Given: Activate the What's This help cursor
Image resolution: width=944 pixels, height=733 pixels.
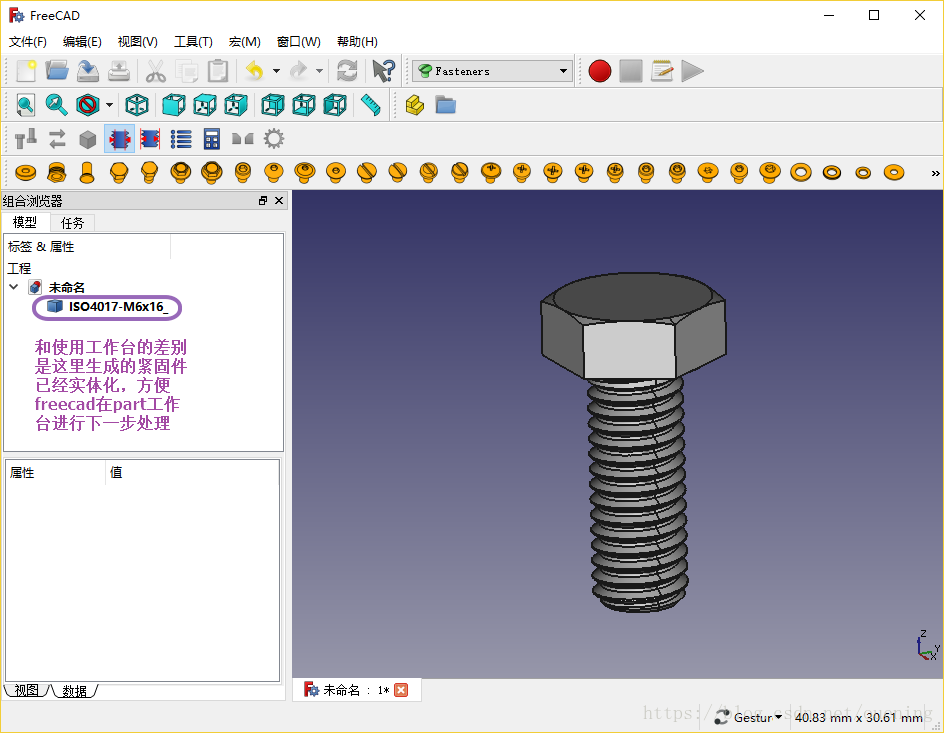Looking at the screenshot, I should point(384,71).
